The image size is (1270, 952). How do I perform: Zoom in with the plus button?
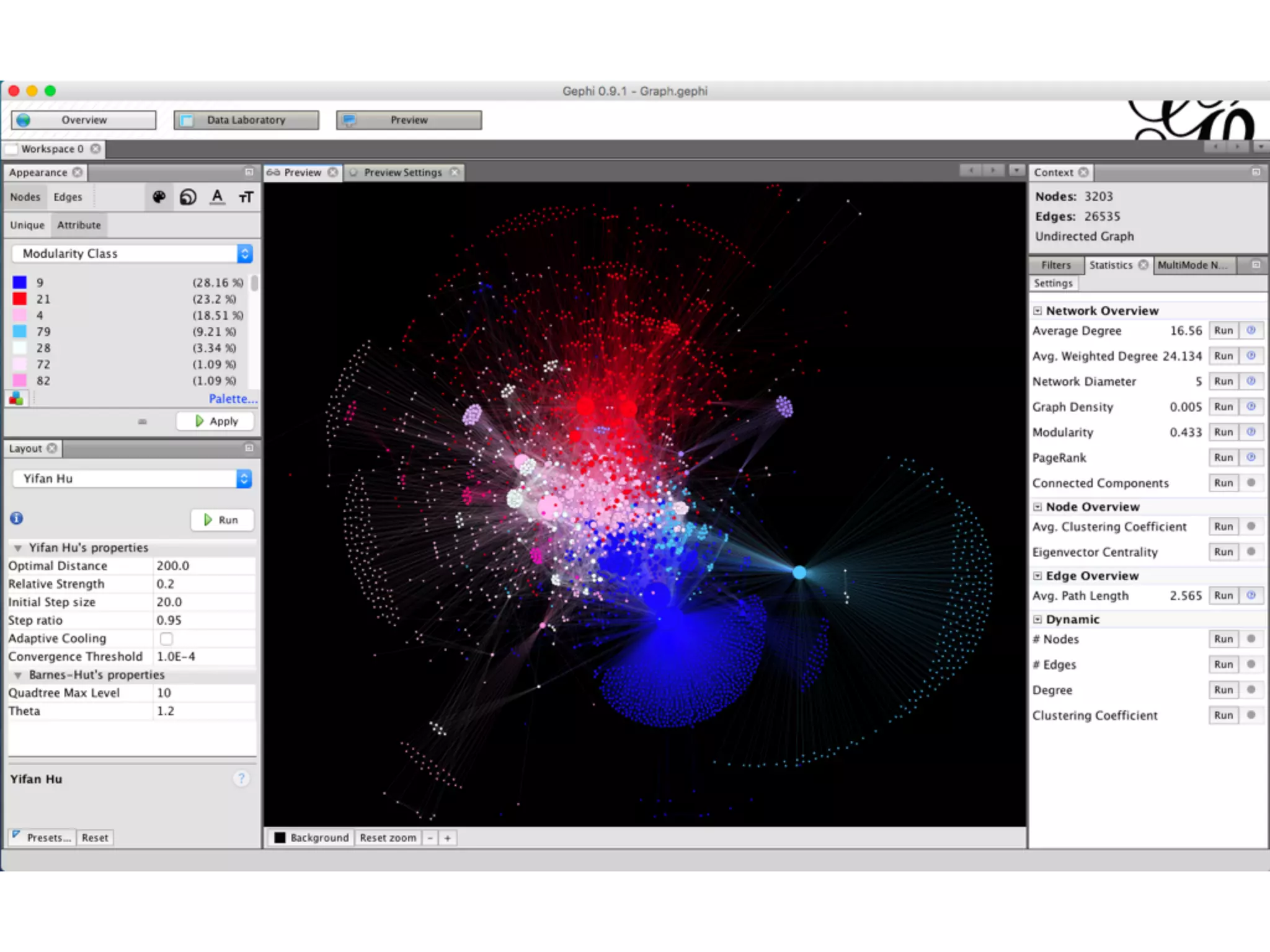447,838
